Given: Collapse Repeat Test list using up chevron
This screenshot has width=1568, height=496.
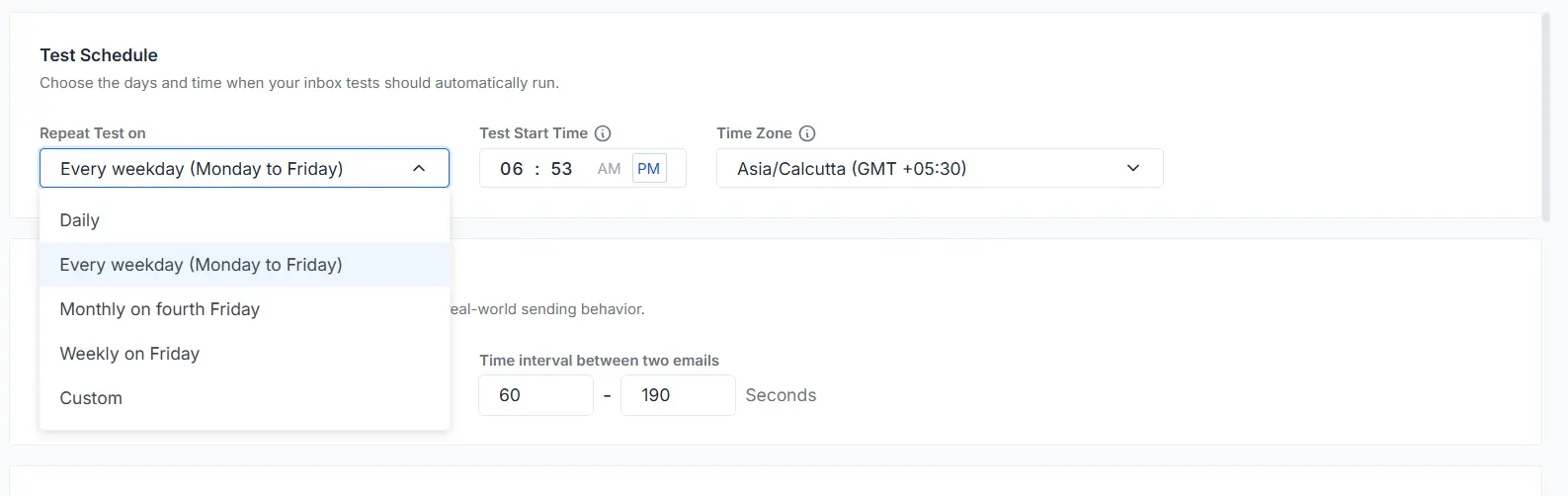Looking at the screenshot, I should coord(419,169).
